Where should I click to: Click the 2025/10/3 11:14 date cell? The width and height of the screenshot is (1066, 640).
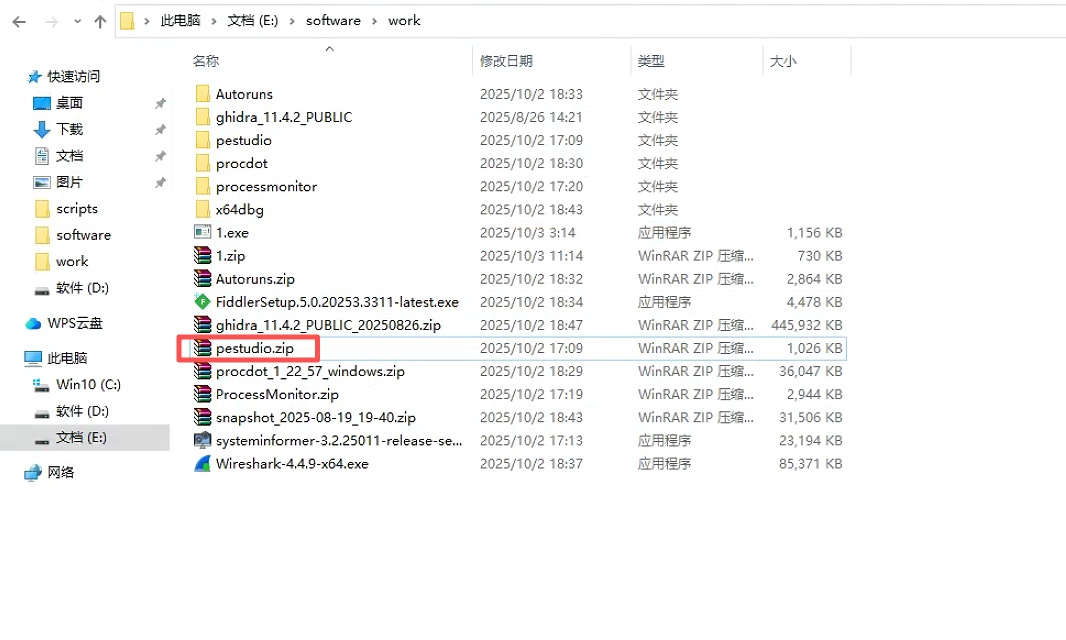[x=531, y=256]
